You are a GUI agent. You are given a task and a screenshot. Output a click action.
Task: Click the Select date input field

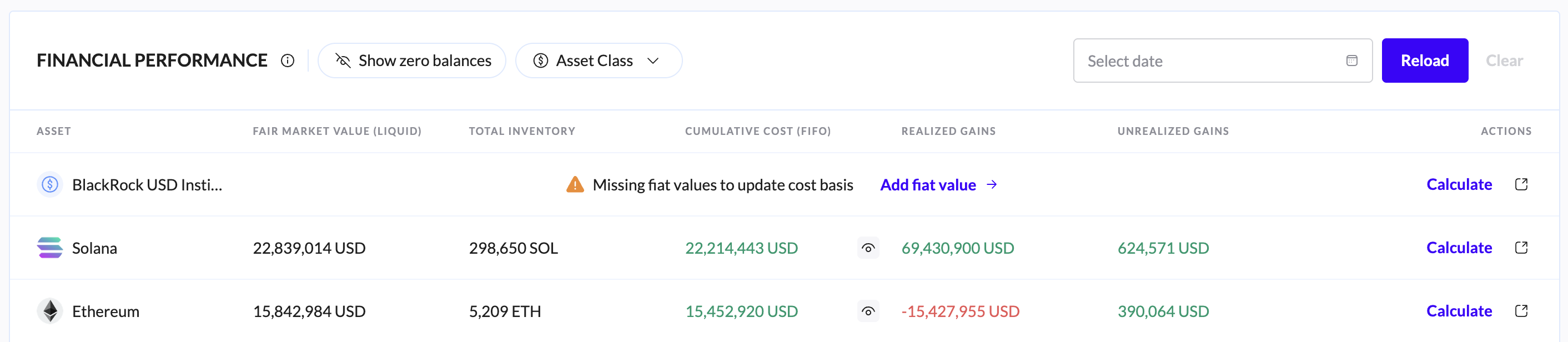tap(1212, 61)
